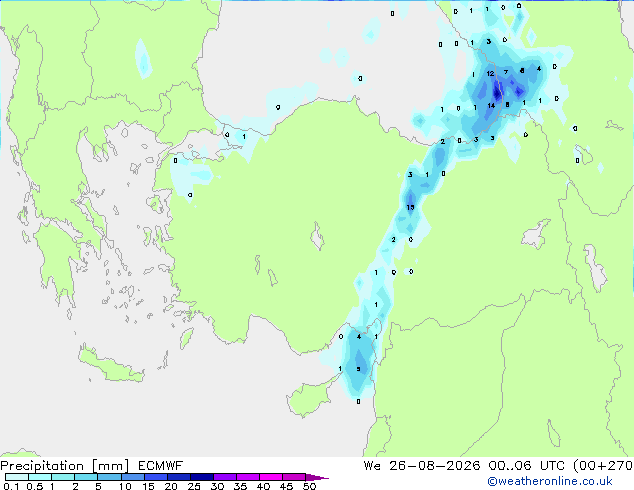The width and height of the screenshot is (634, 490).
Task: Click the date '26-08-2026'
Action: (x=435, y=466)
